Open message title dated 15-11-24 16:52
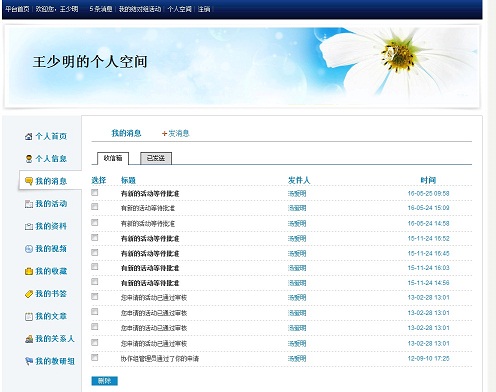The height and width of the screenshot is (392, 496). click(x=150, y=238)
